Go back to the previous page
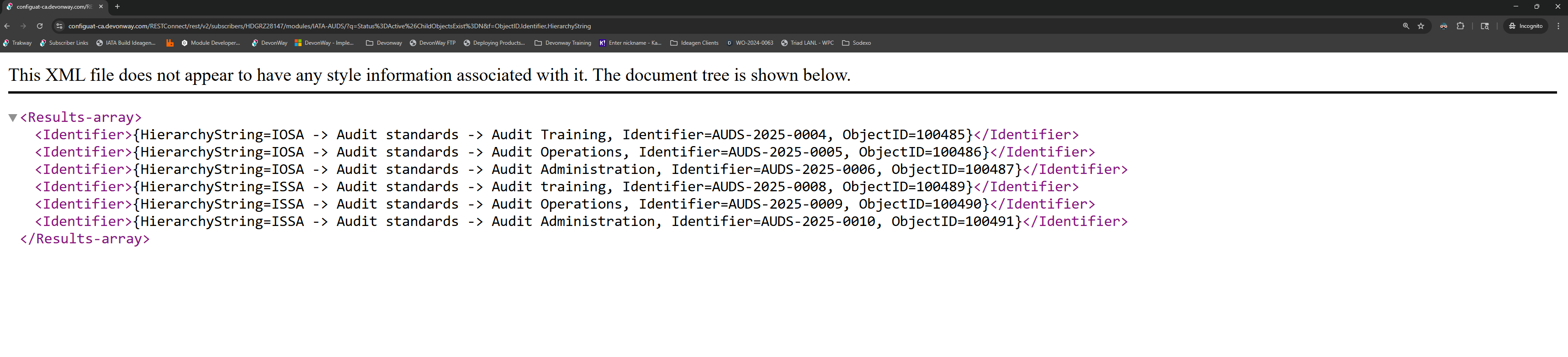Screen dimensions: 1568x357 pyautogui.click(x=7, y=26)
